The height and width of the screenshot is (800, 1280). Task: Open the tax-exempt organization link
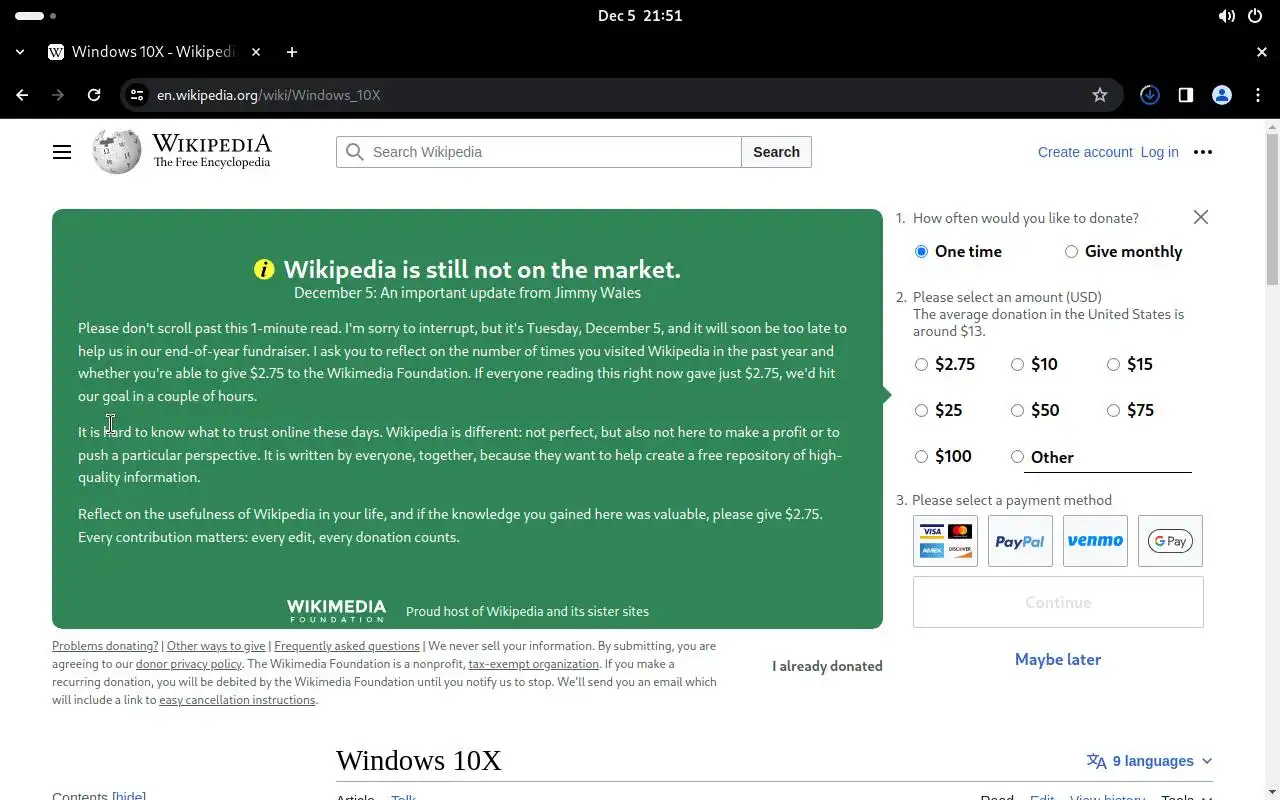pos(534,664)
